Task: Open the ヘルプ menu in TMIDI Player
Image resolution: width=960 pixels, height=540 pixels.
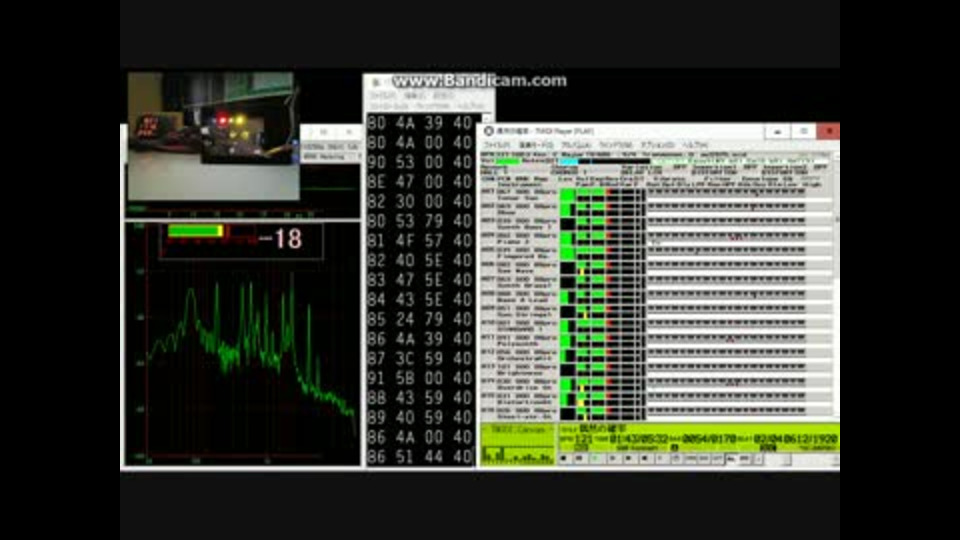Action: [x=695, y=145]
